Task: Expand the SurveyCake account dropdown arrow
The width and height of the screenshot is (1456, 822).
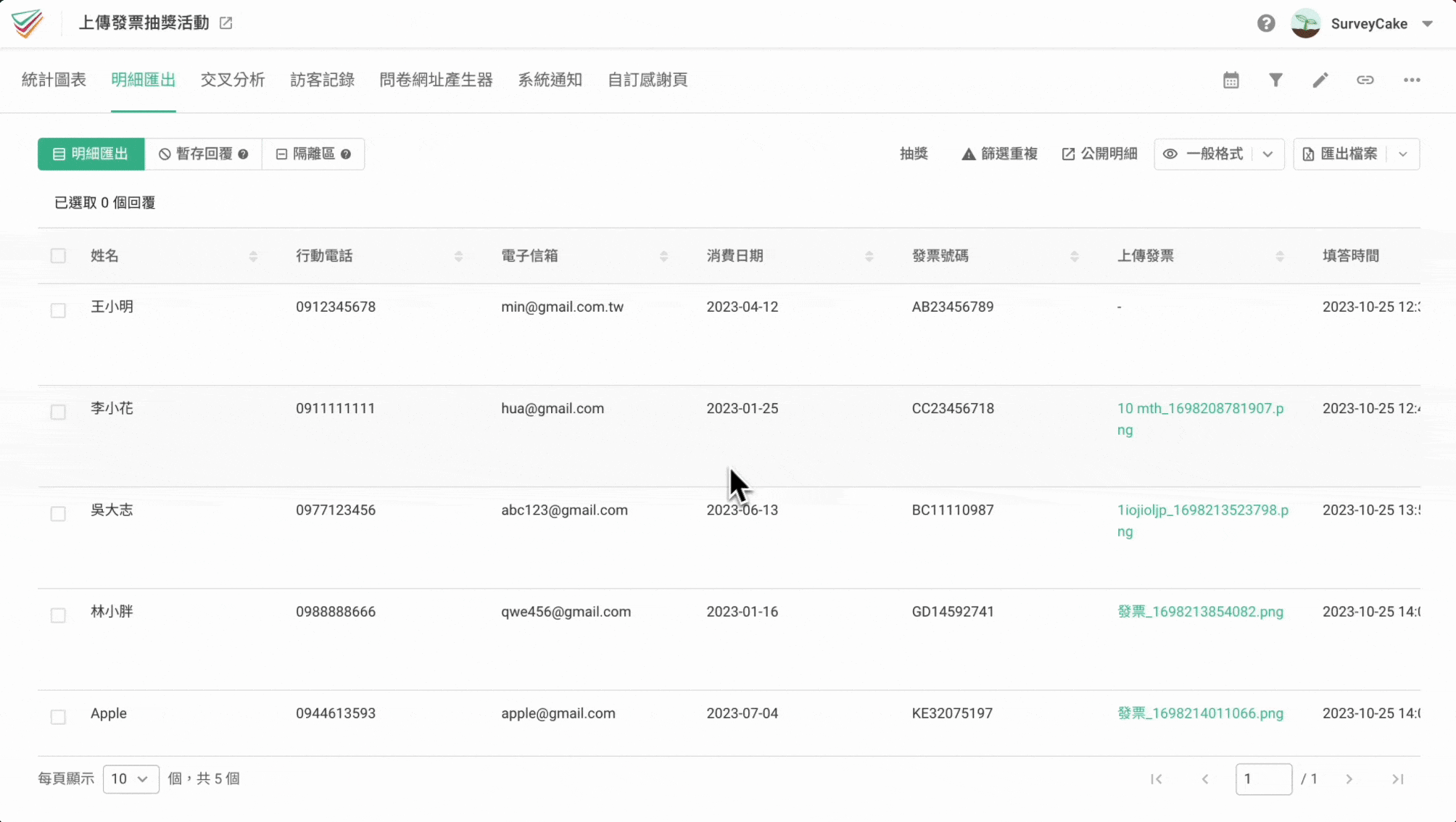Action: point(1428,24)
